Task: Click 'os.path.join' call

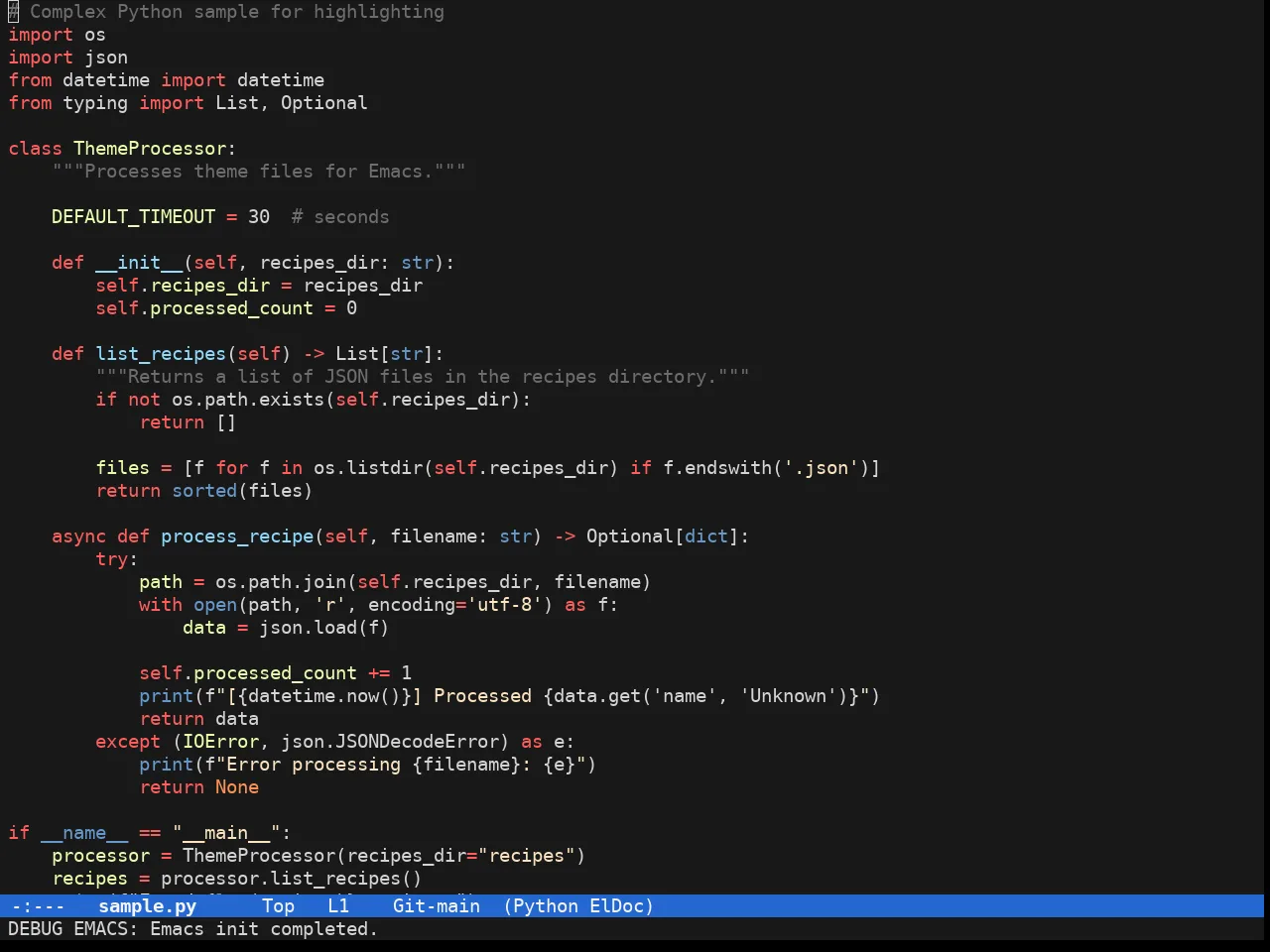Action: click(x=281, y=582)
